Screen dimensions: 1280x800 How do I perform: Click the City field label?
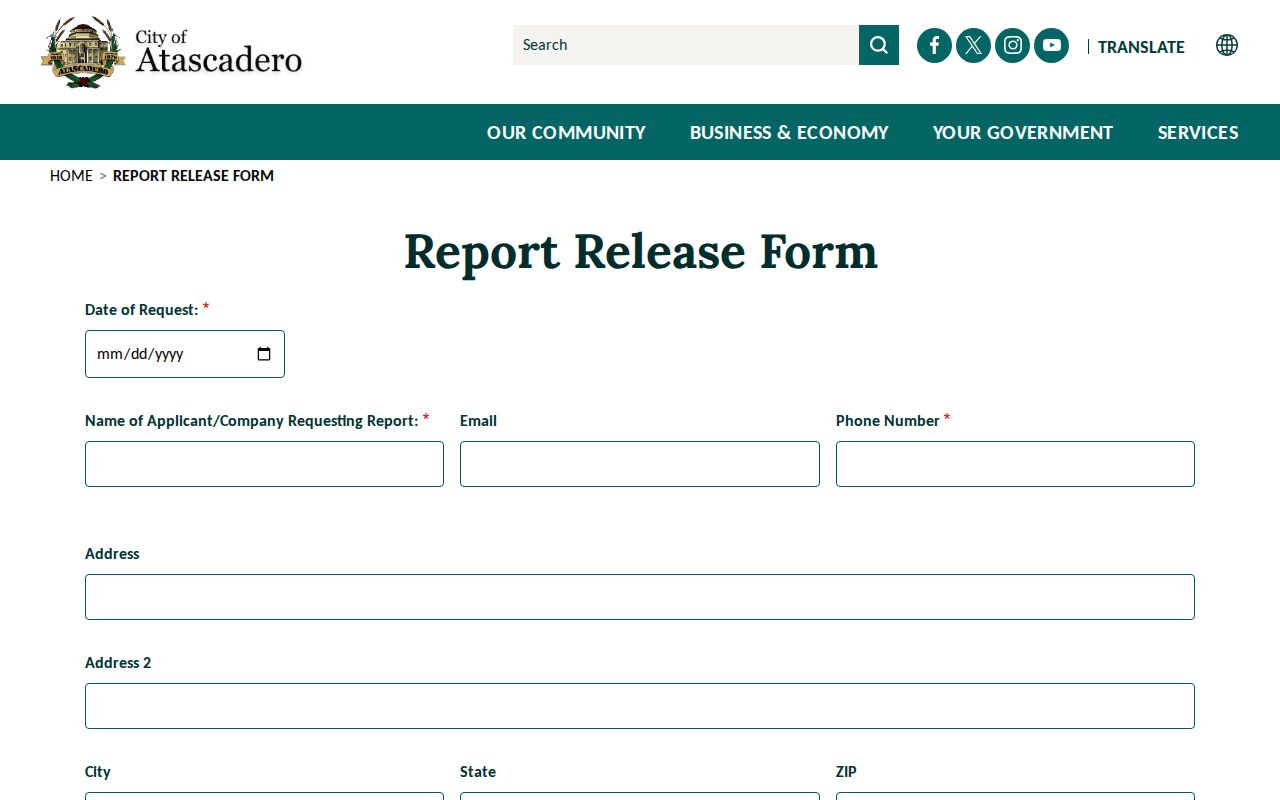coord(98,772)
